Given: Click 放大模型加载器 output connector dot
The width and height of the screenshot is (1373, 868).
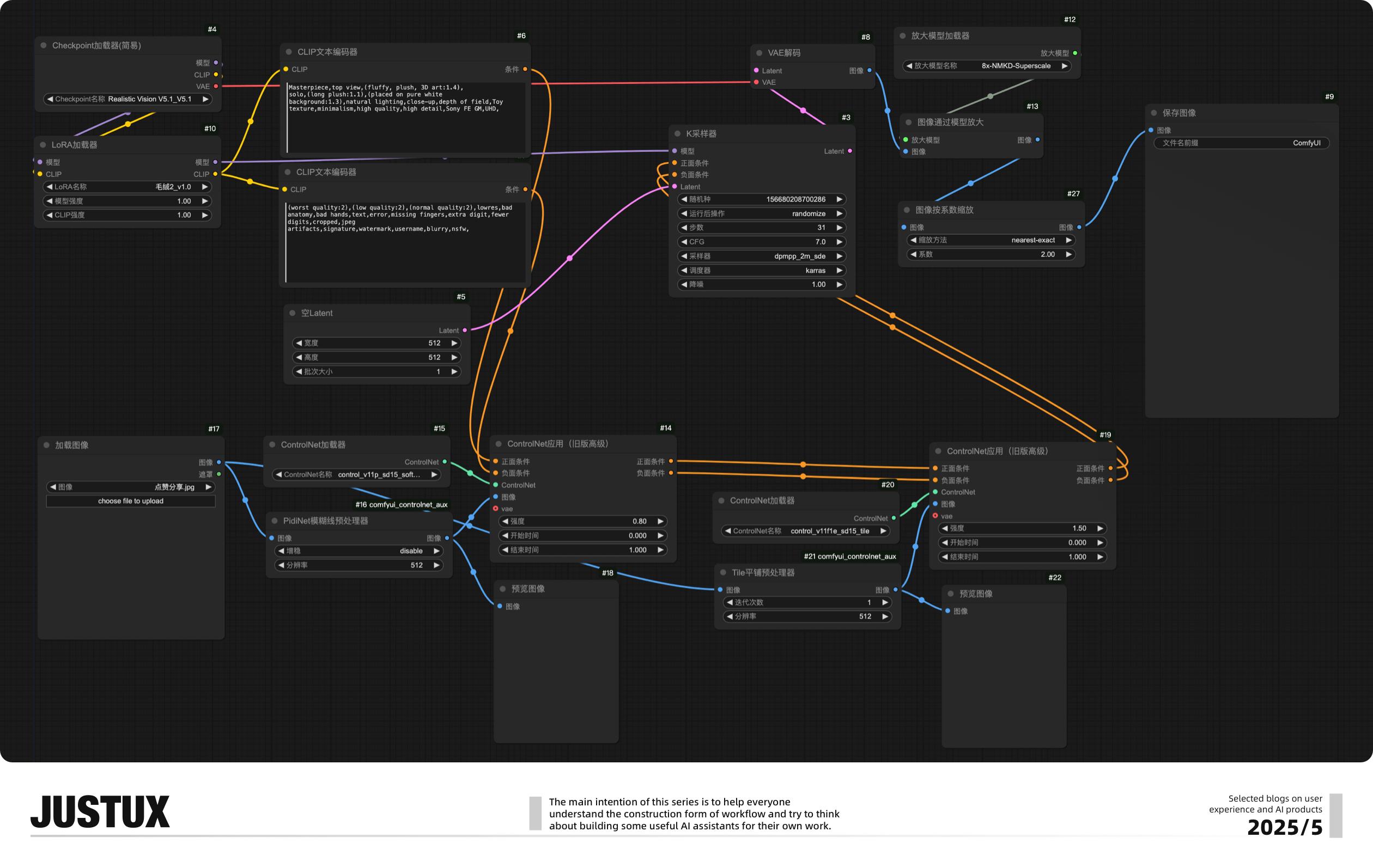Looking at the screenshot, I should tap(1075, 53).
